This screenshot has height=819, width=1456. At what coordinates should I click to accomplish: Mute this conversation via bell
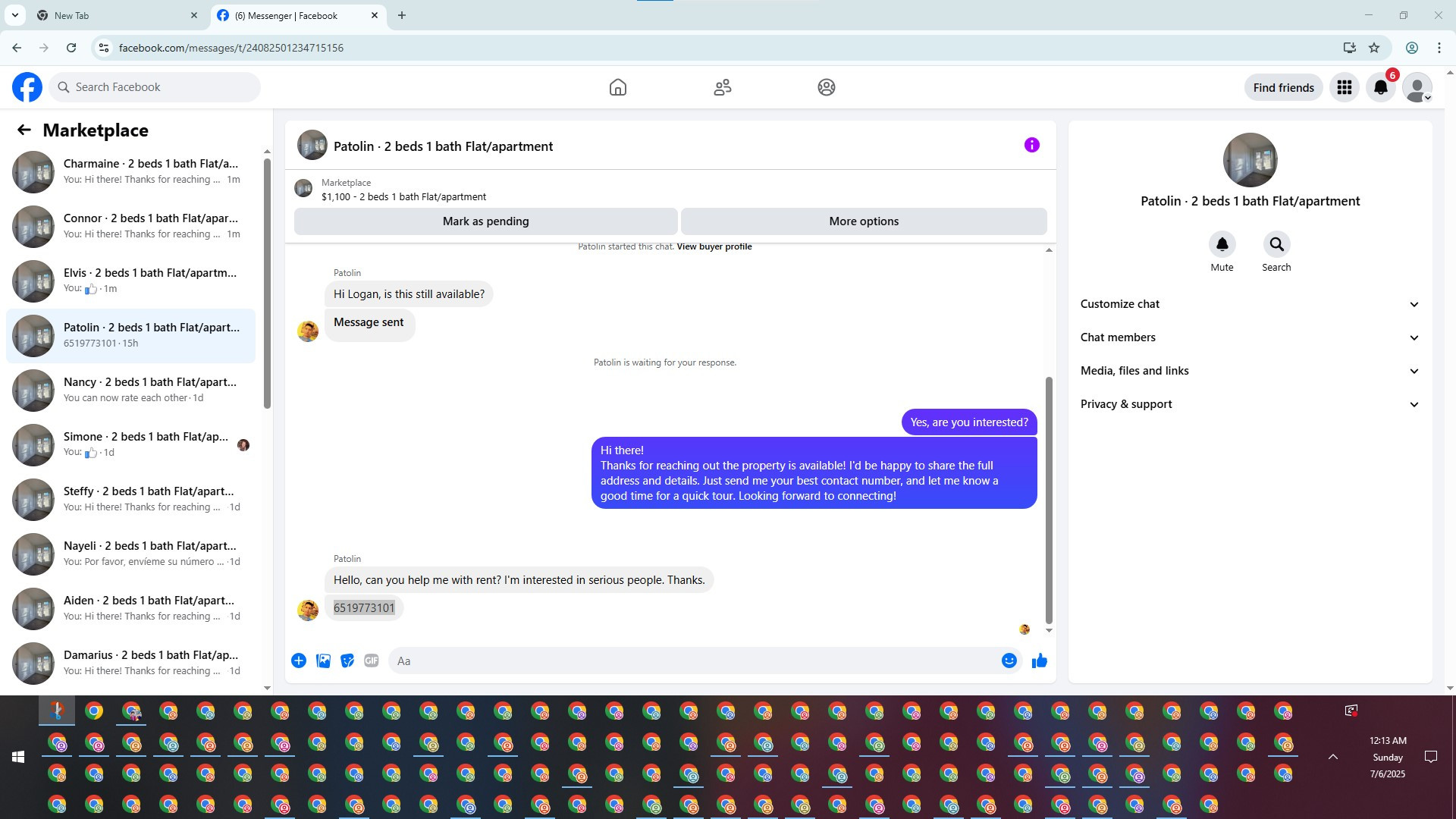pyautogui.click(x=1222, y=245)
